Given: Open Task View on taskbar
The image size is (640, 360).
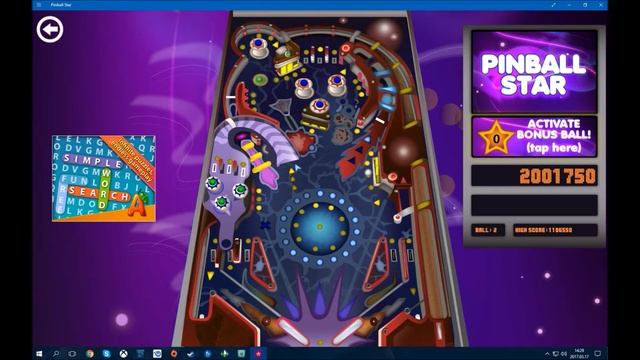Looking at the screenshot, I should (72, 353).
